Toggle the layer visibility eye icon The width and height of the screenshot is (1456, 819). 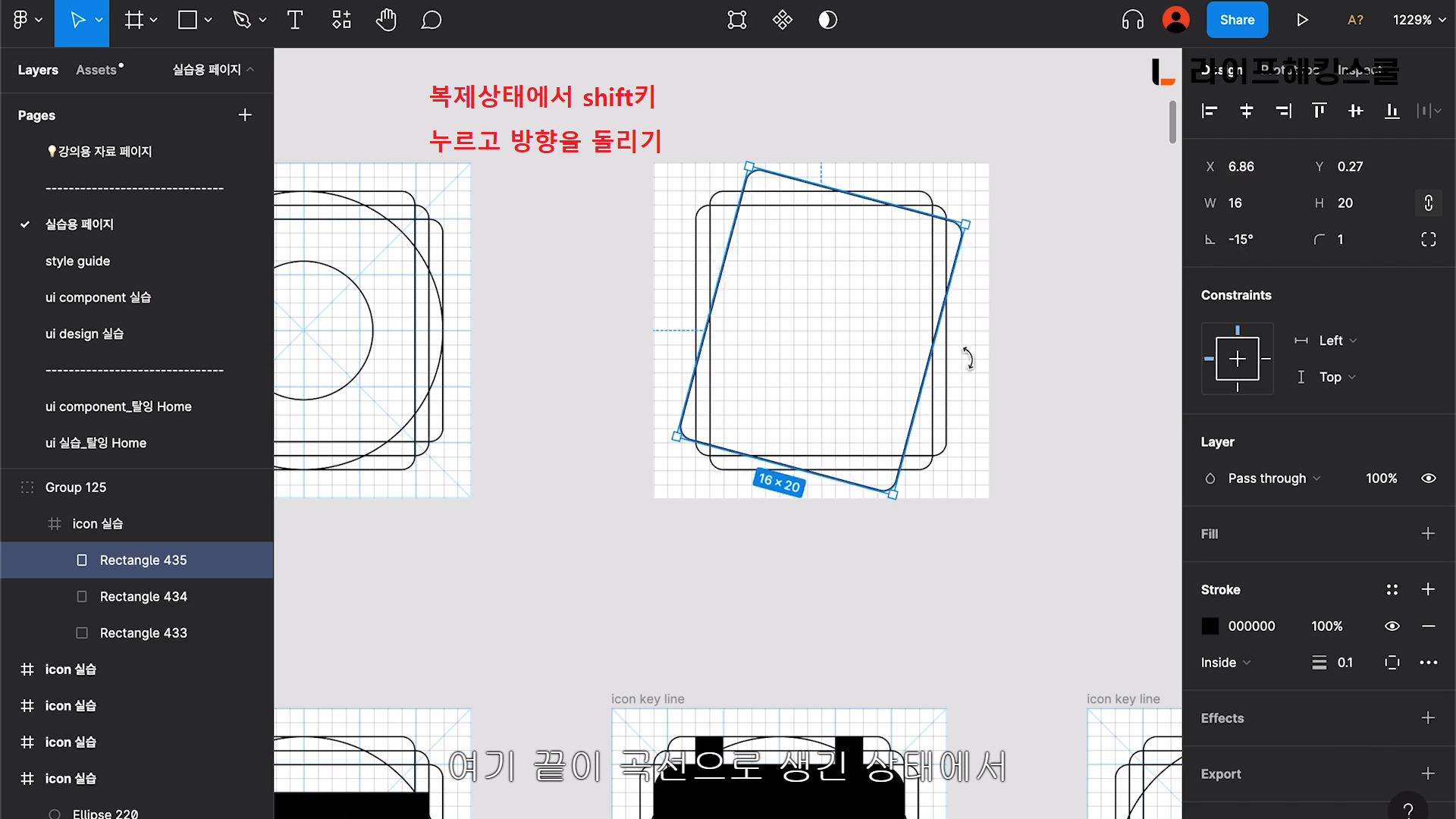point(1428,479)
